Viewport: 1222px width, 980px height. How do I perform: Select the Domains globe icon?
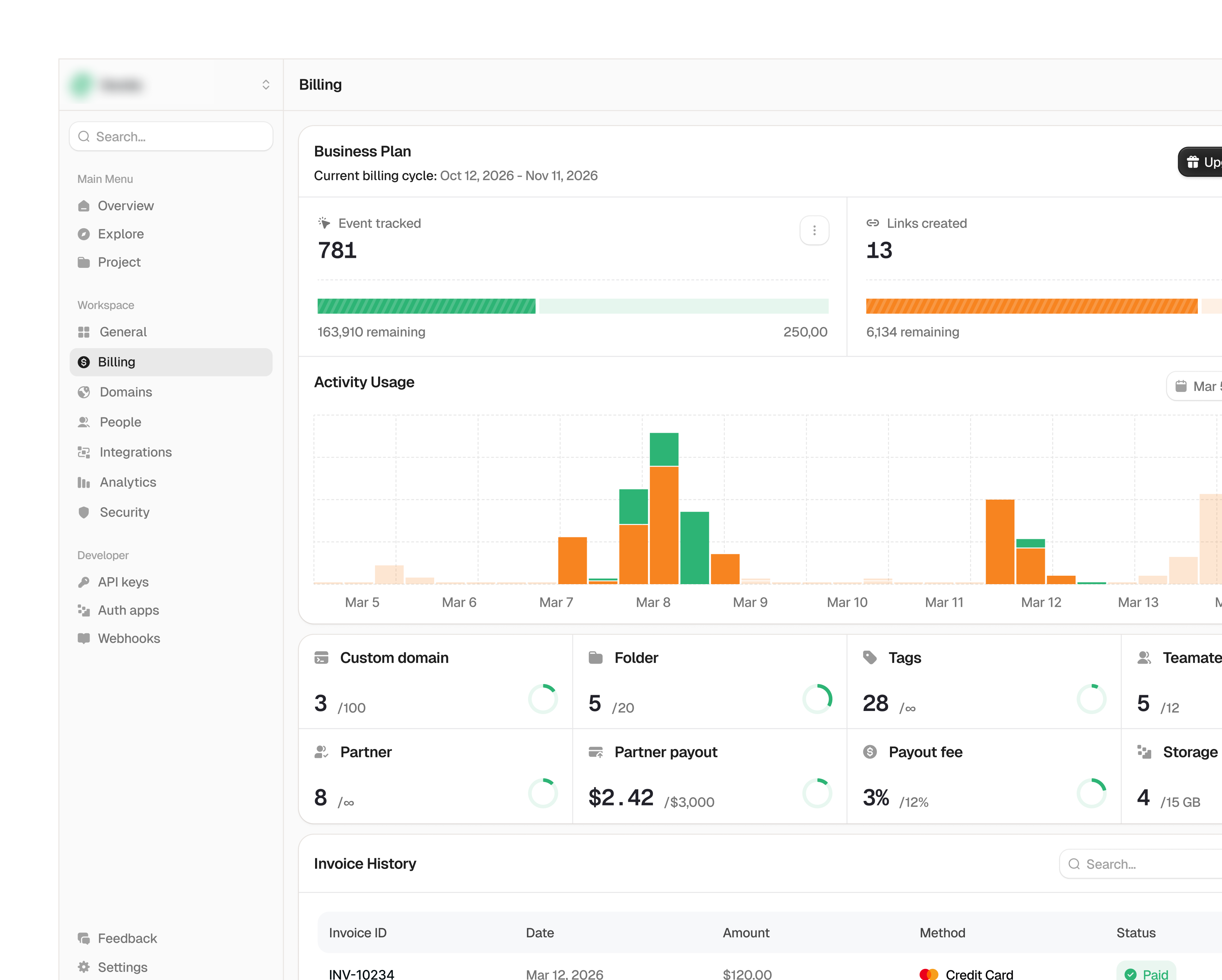[x=84, y=392]
